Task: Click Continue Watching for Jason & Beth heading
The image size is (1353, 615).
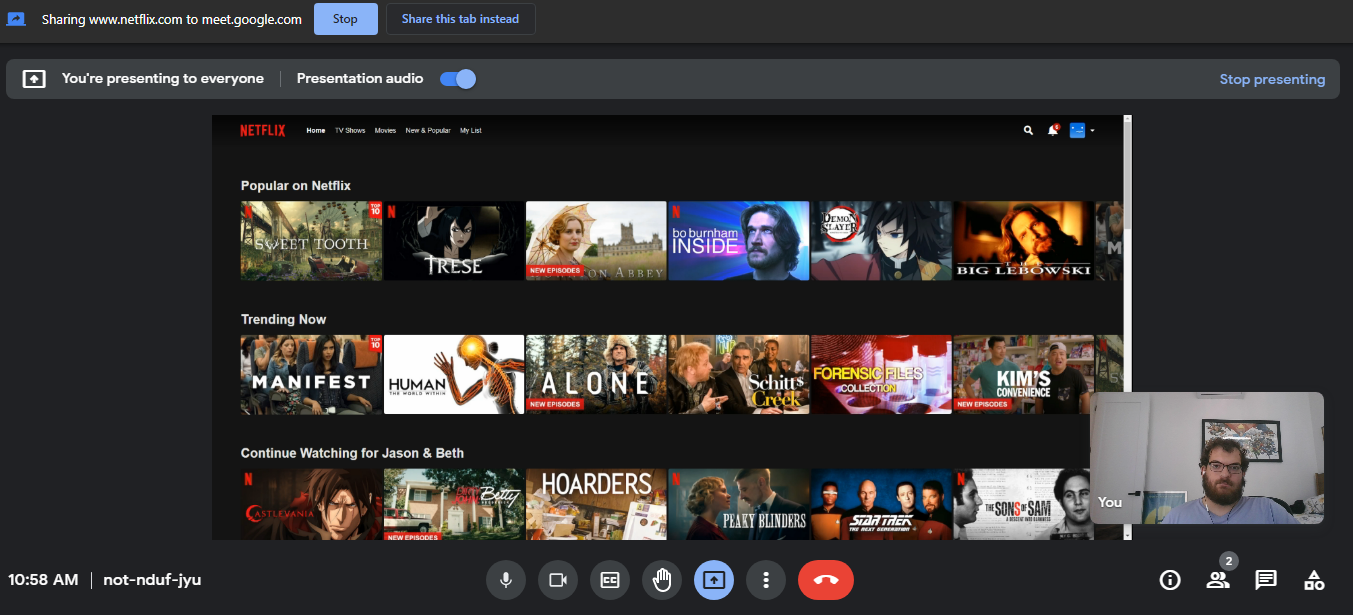Action: coord(353,454)
